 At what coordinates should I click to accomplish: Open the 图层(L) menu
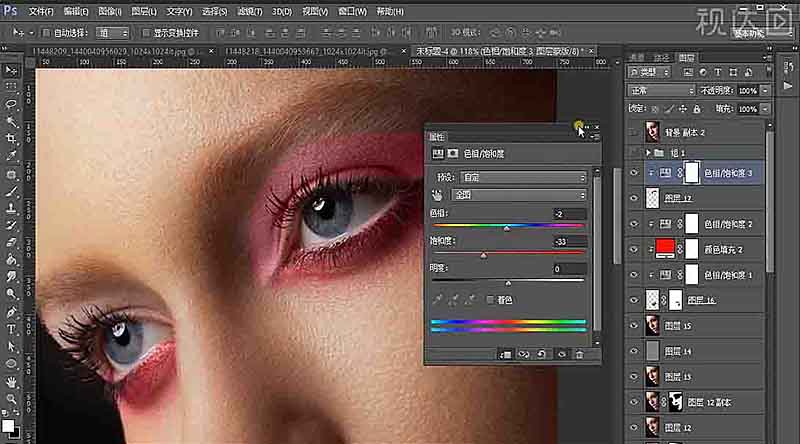click(144, 11)
